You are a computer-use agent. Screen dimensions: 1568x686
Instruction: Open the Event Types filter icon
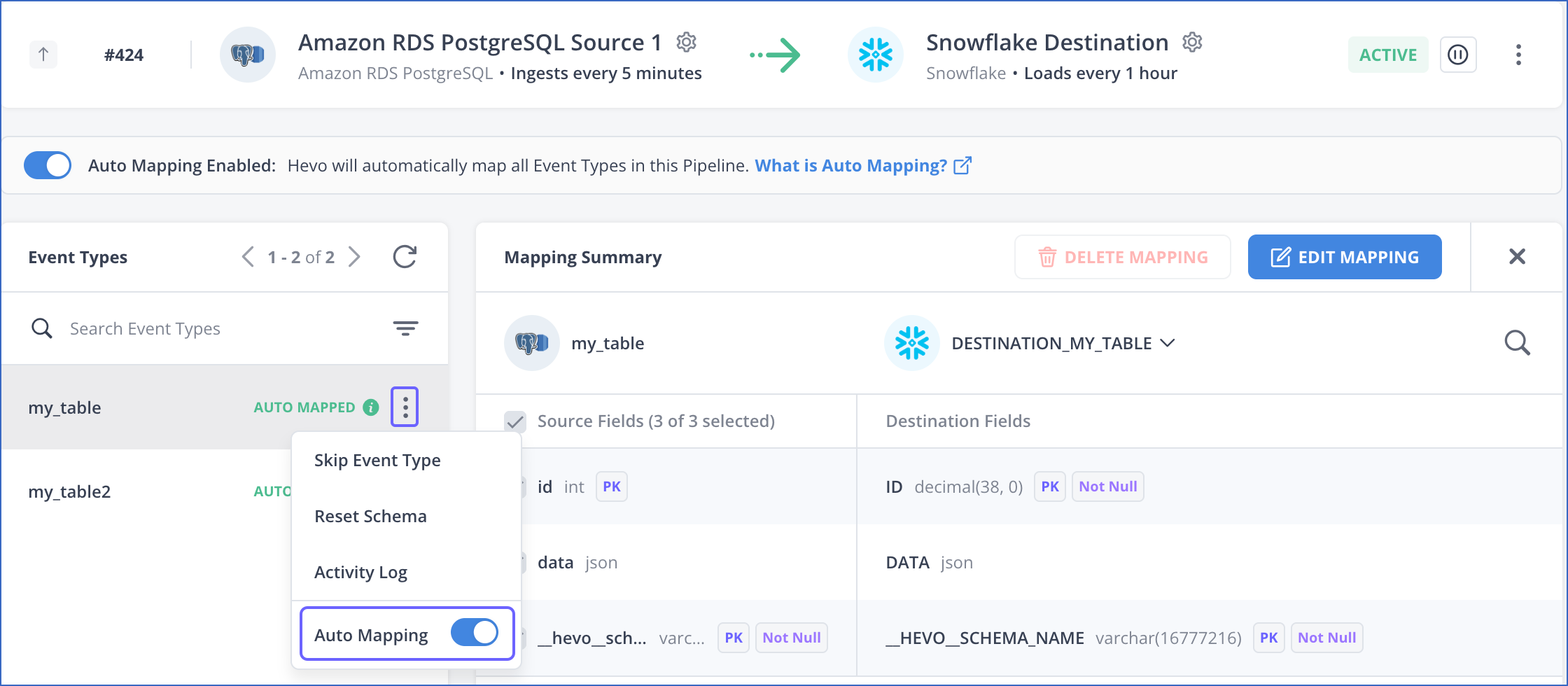405,328
